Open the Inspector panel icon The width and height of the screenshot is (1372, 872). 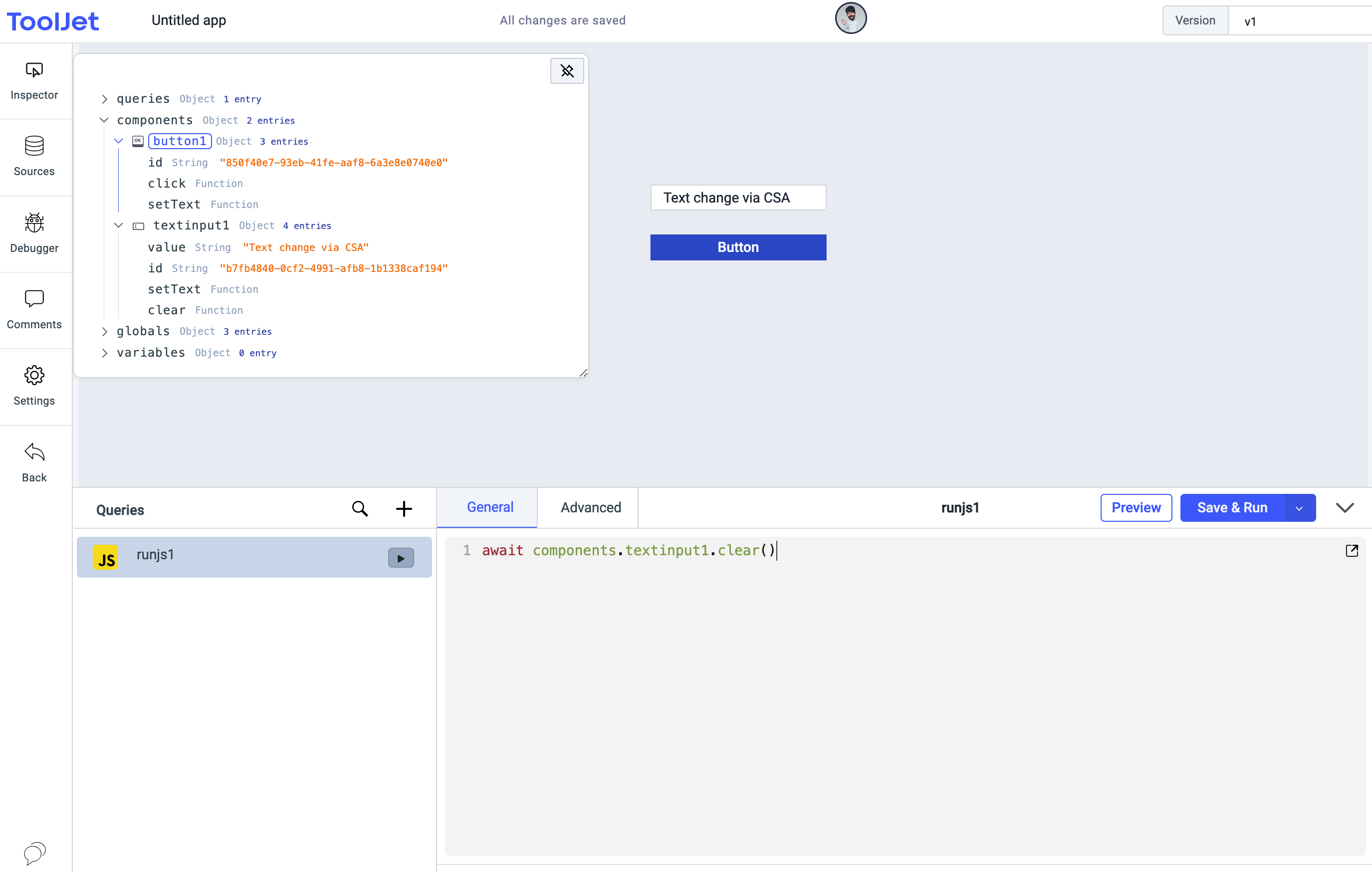(x=34, y=71)
